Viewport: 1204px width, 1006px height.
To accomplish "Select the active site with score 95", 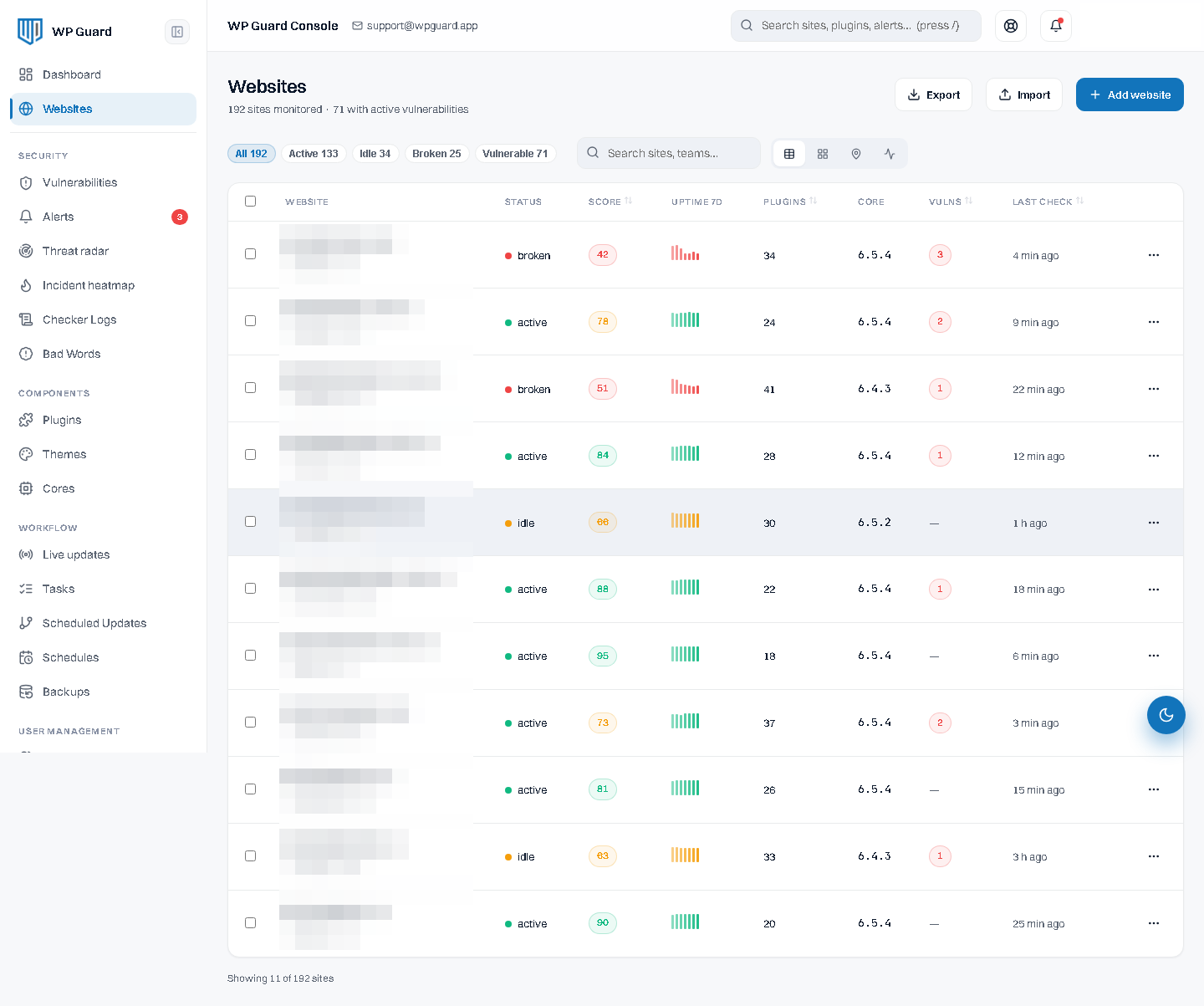I will (250, 656).
